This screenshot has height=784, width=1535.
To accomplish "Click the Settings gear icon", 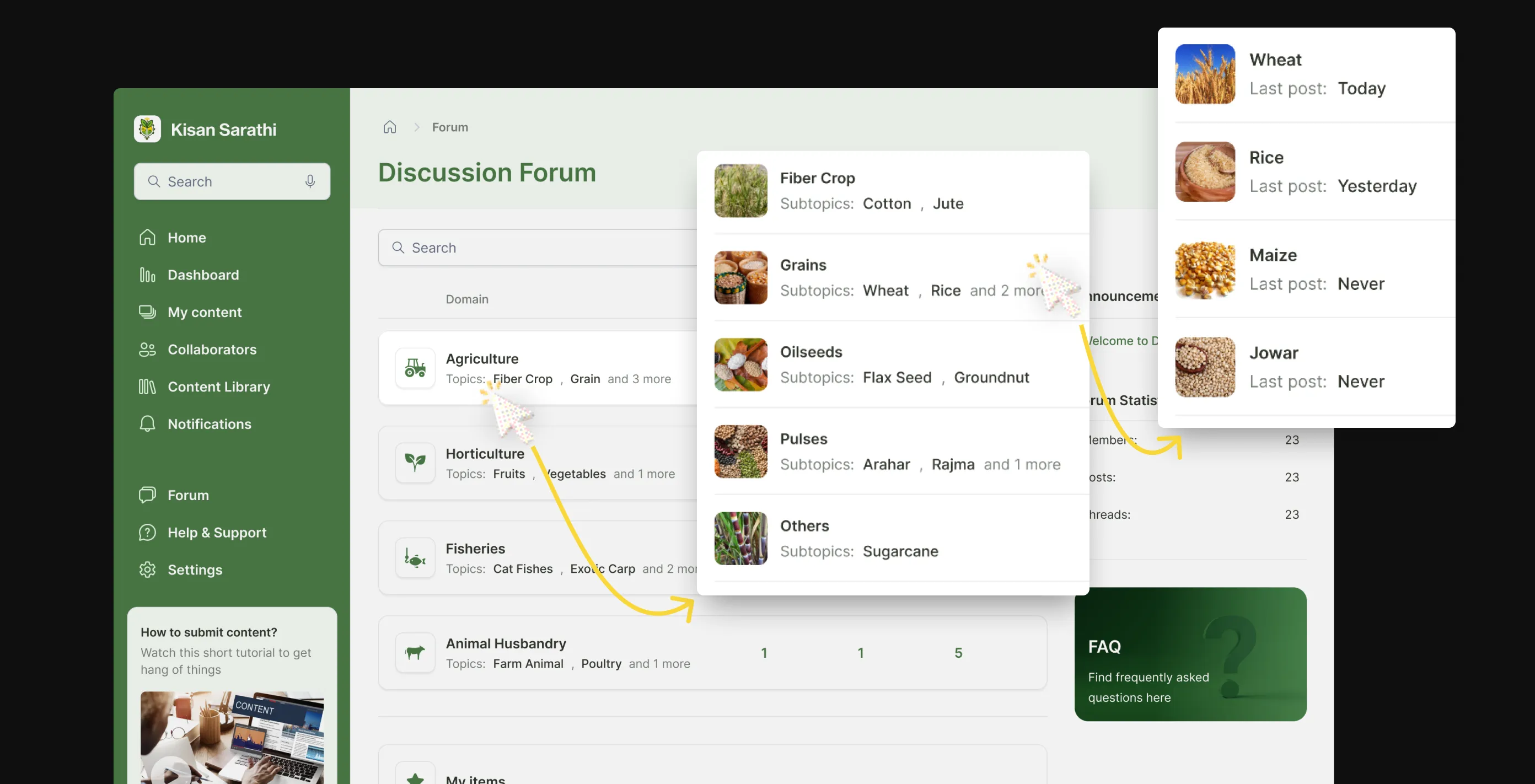I will coord(147,570).
